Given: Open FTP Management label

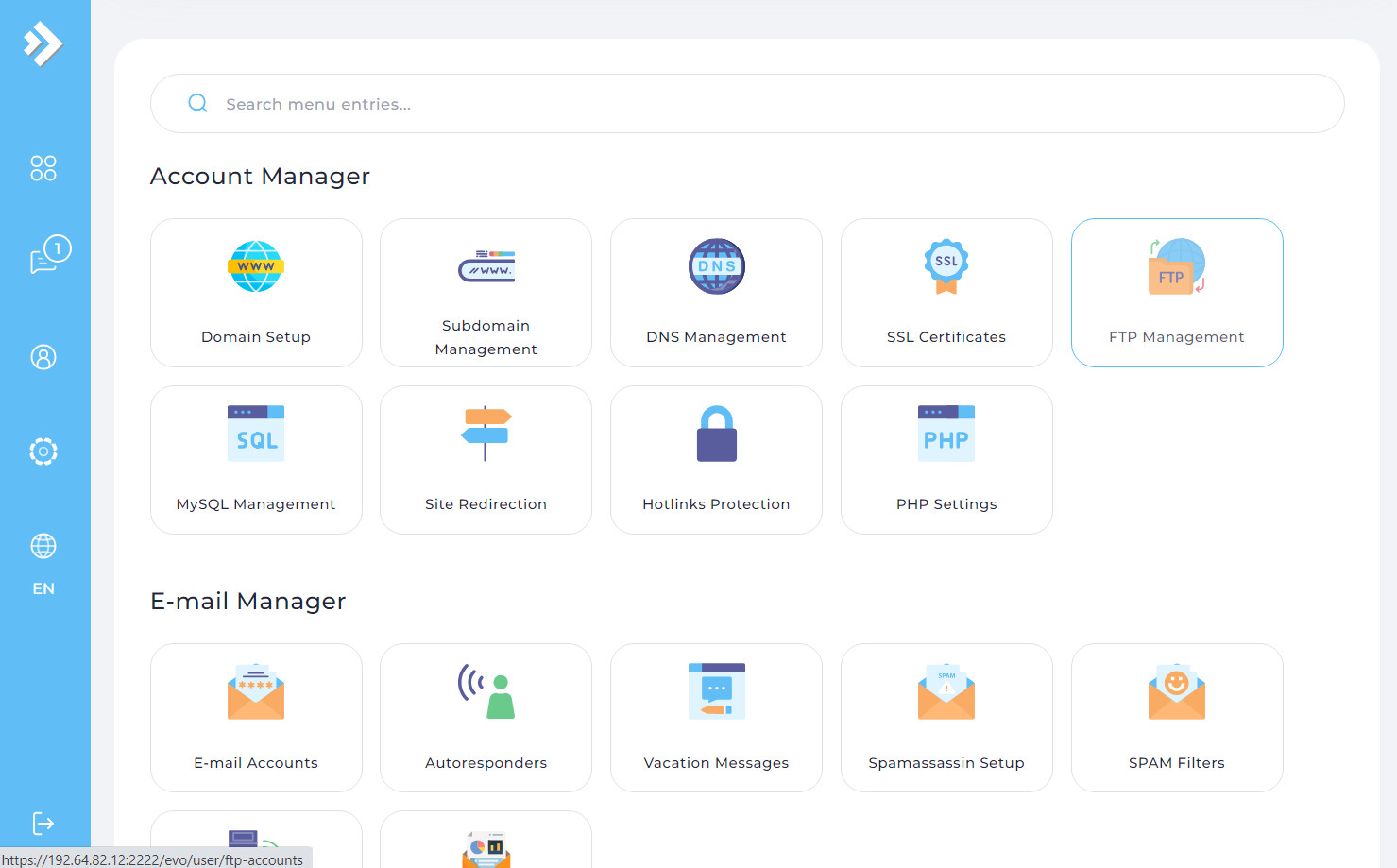Looking at the screenshot, I should [x=1177, y=337].
